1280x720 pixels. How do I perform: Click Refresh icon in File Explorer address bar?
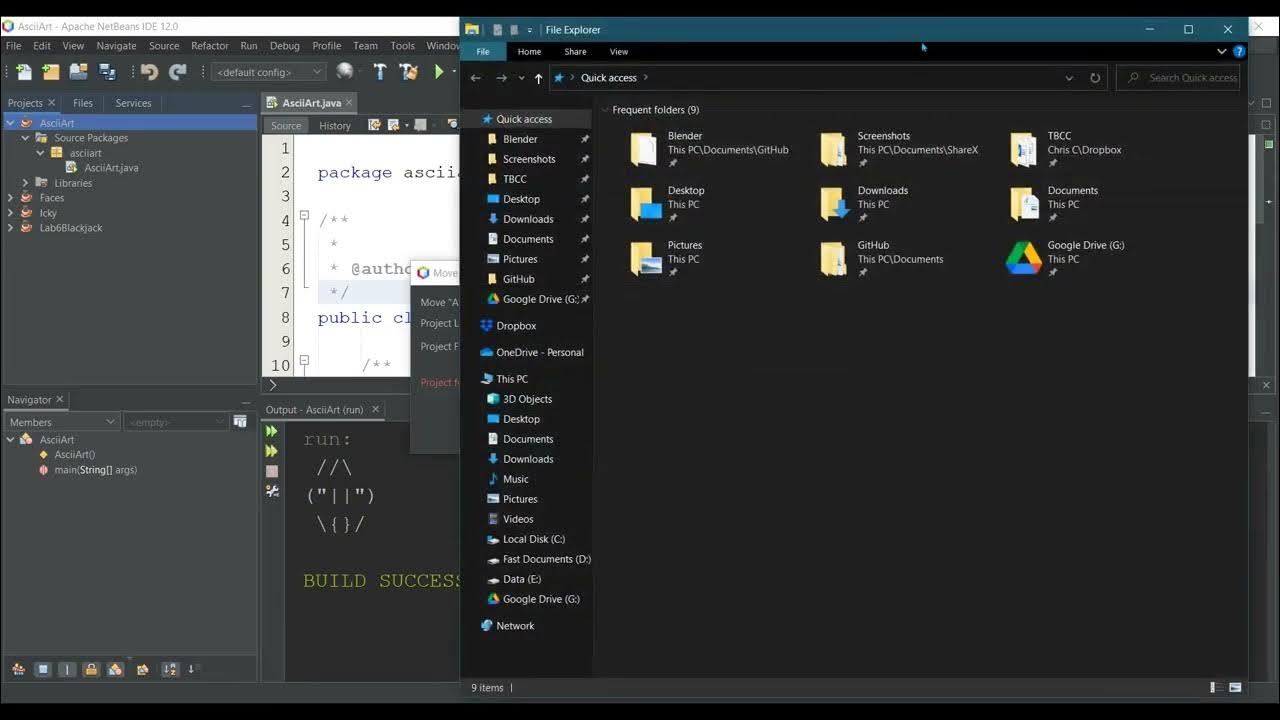pos(1095,78)
